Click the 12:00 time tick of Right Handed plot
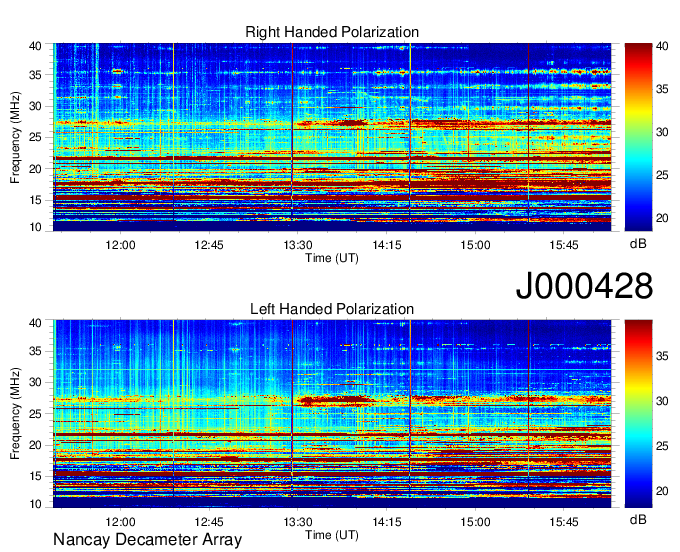This screenshot has width=680, height=552. coord(120,245)
